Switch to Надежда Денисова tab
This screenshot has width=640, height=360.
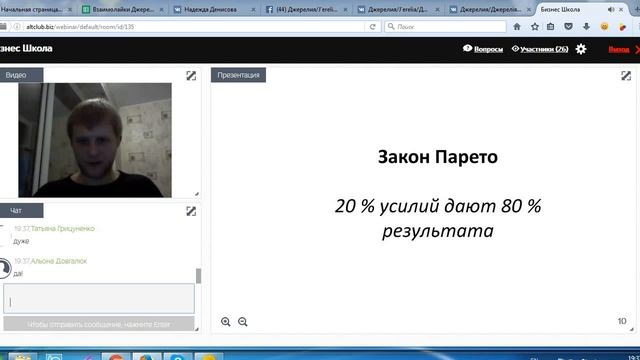coord(210,9)
